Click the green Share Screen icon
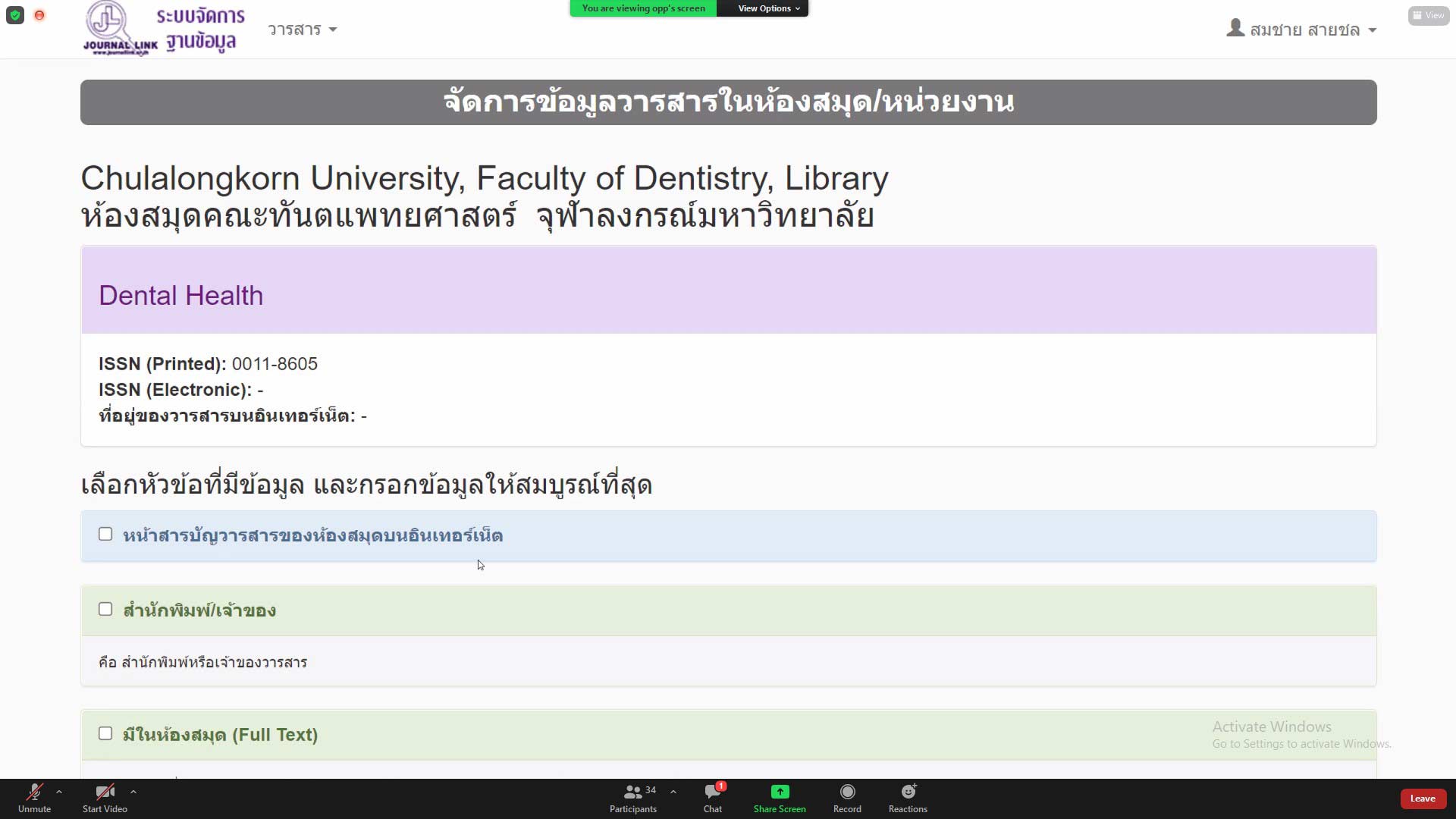 point(780,792)
